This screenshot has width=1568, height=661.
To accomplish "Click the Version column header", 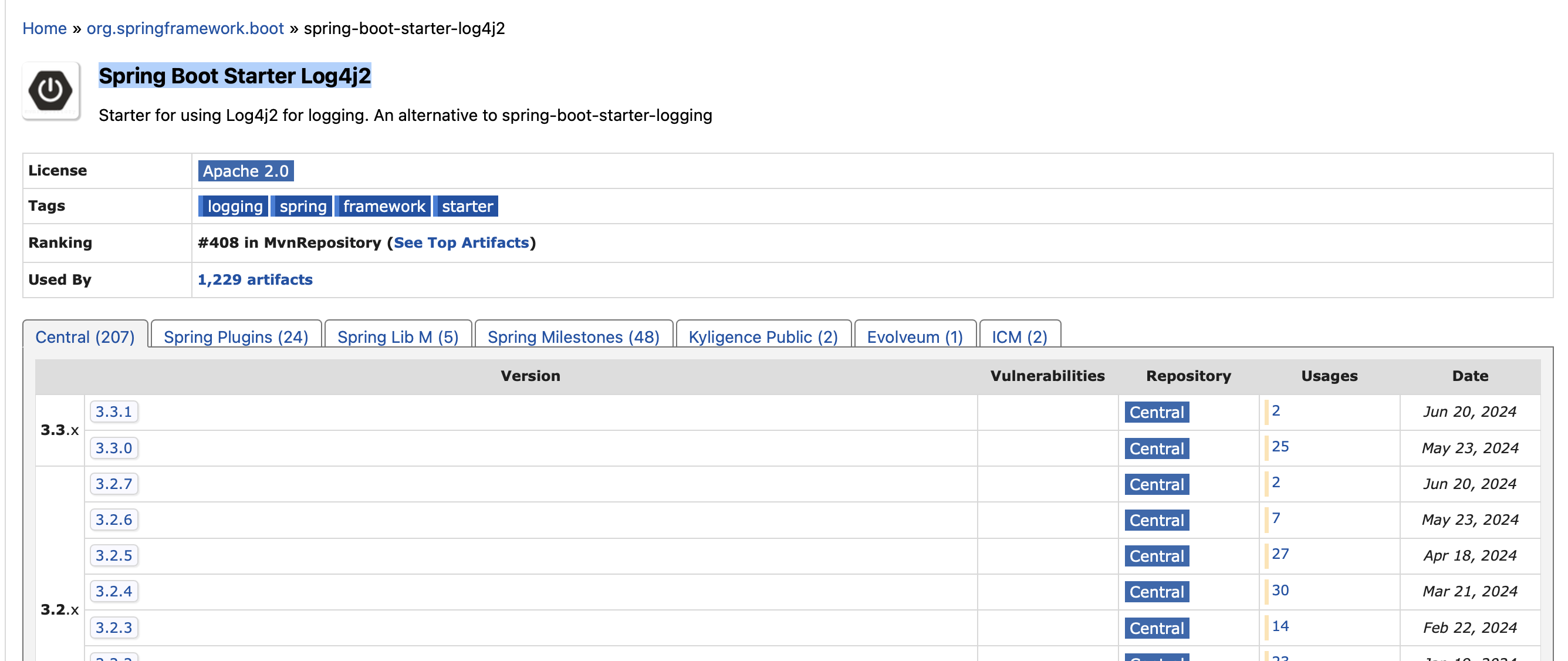I will coord(530,376).
